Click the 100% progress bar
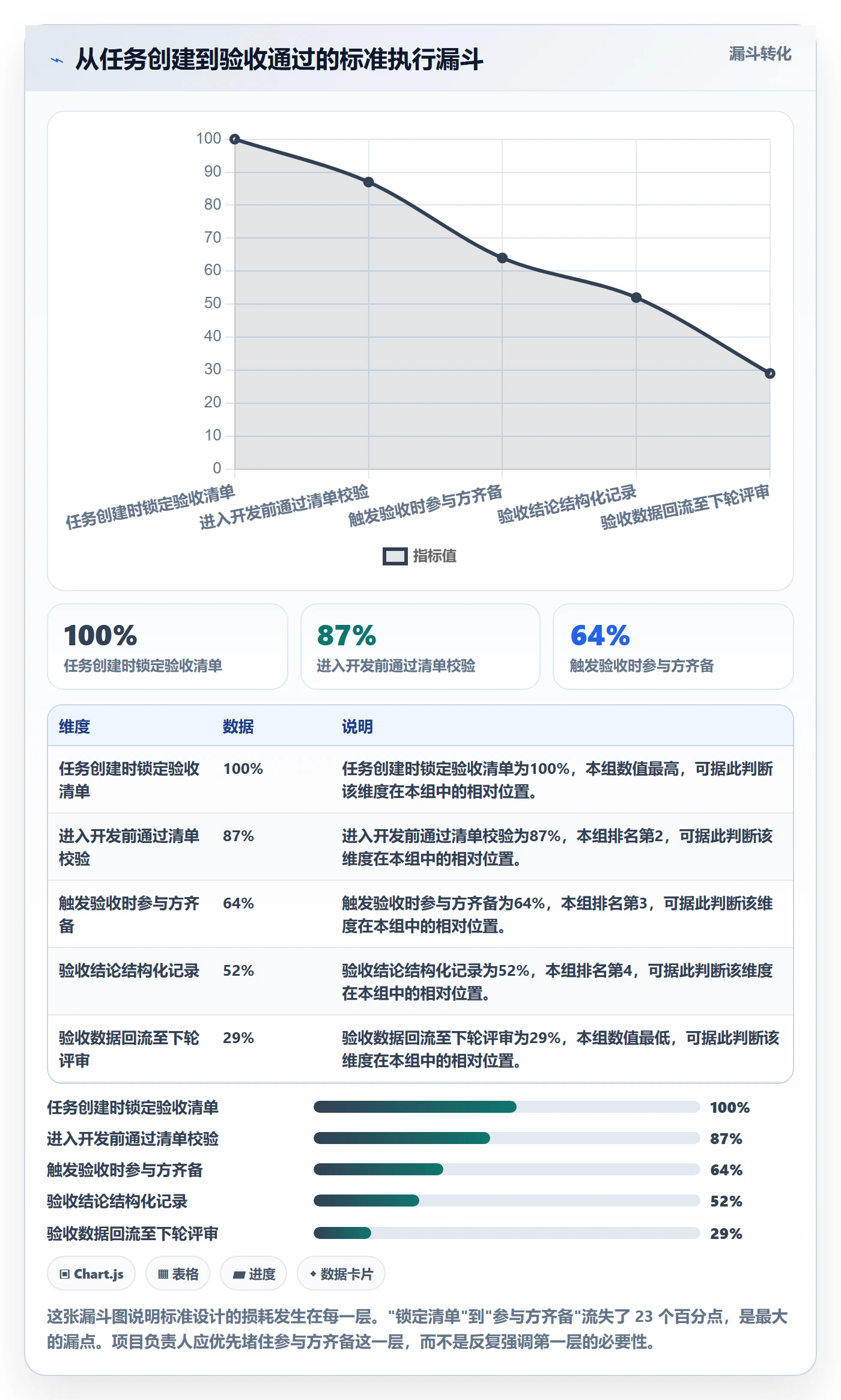841x1400 pixels. click(x=507, y=1107)
